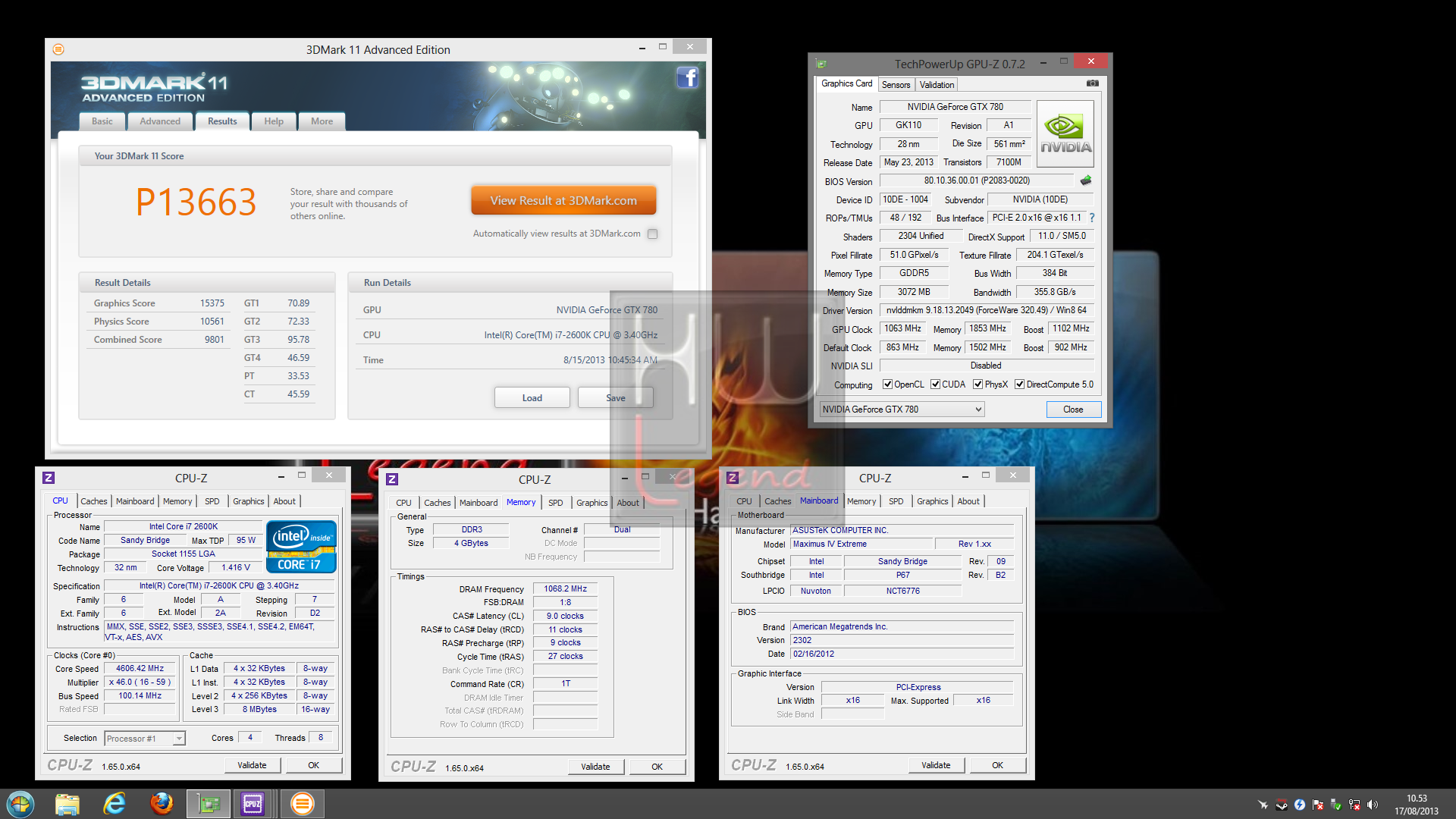This screenshot has height=819, width=1456.
Task: Click the DRAM Frequency value 1068.2 MHz
Action: coord(565,588)
